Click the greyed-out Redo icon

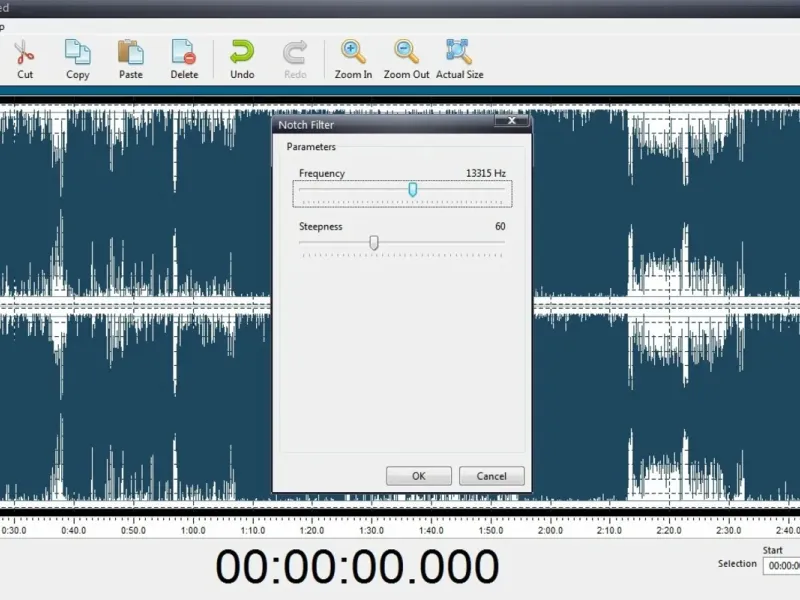click(295, 51)
